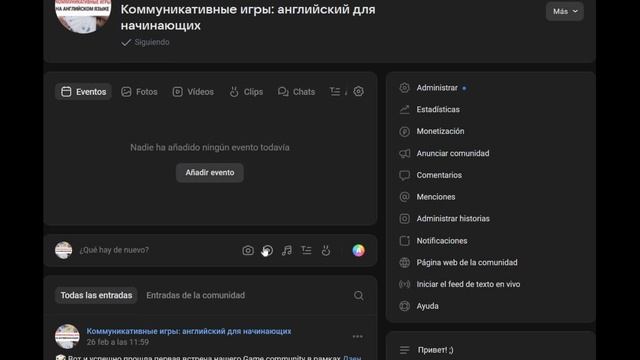Click the Привет! ;) menu item
Screen dimensions: 640x360
pyautogui.click(x=435, y=350)
